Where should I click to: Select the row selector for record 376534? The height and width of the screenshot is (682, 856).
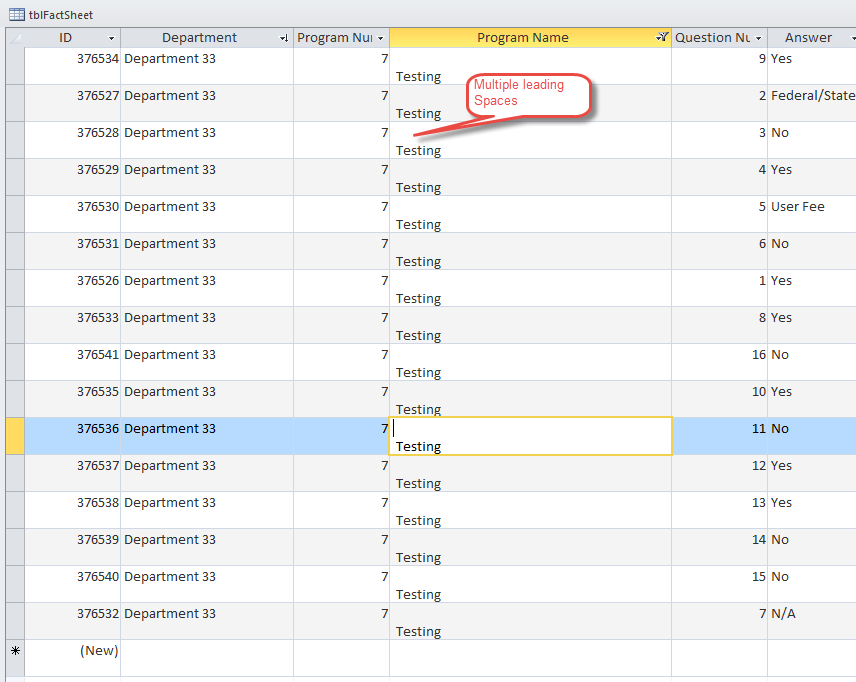(15, 66)
